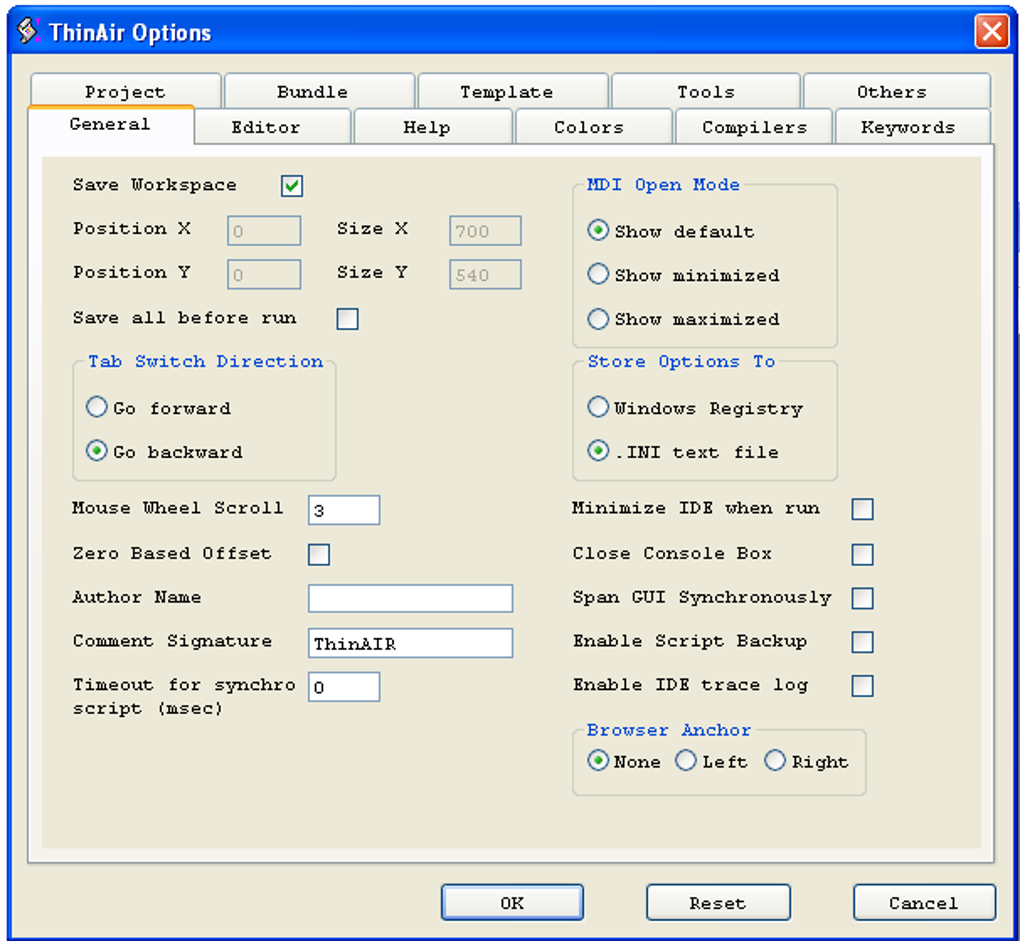Click inside the Author Name field

pos(410,598)
